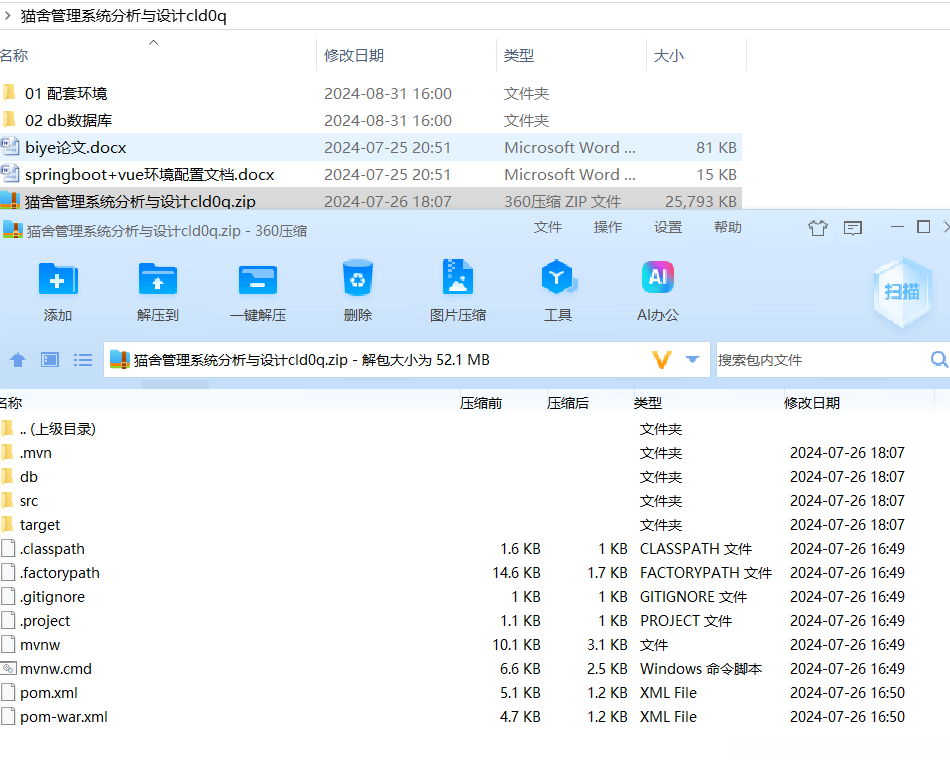
Task: Sort Explorer files by 类型 header
Action: click(519, 56)
